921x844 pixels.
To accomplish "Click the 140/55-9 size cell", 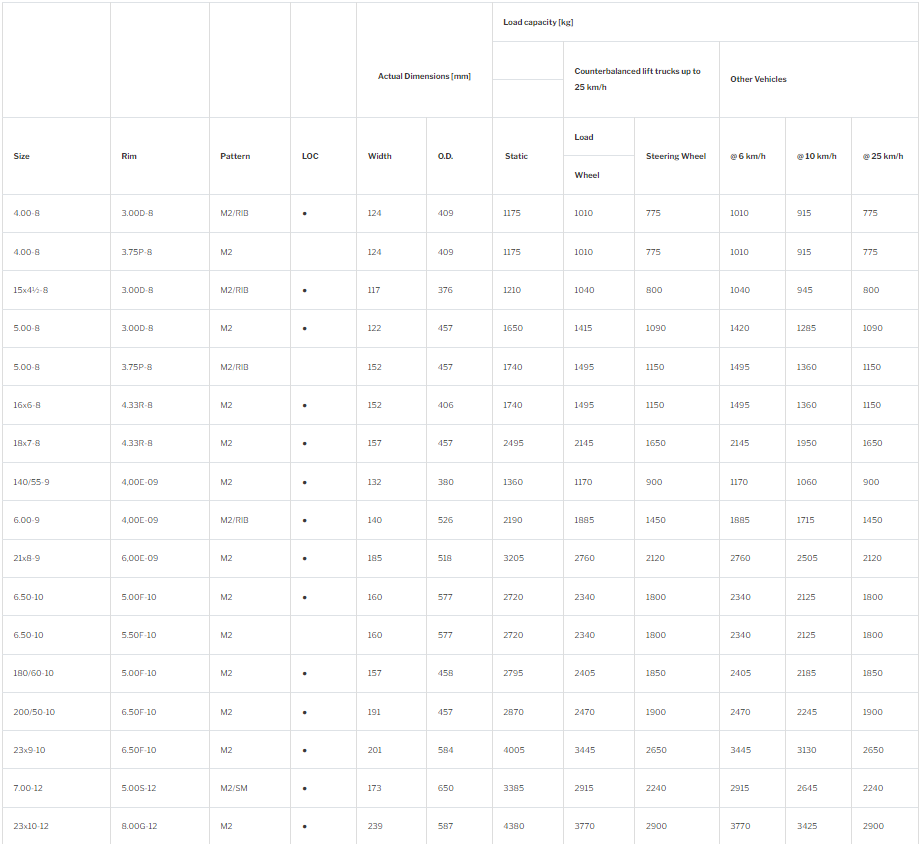I will coord(31,482).
